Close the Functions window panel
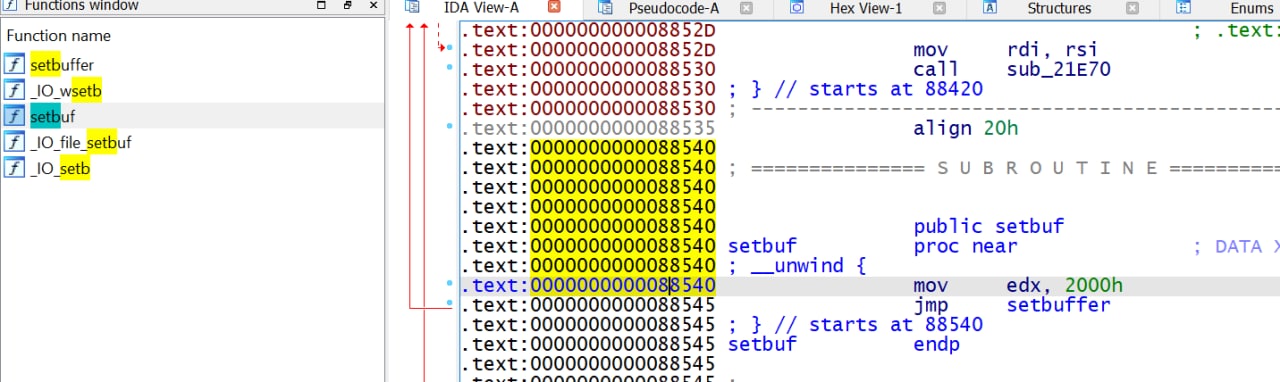The image size is (1280, 382). click(373, 5)
